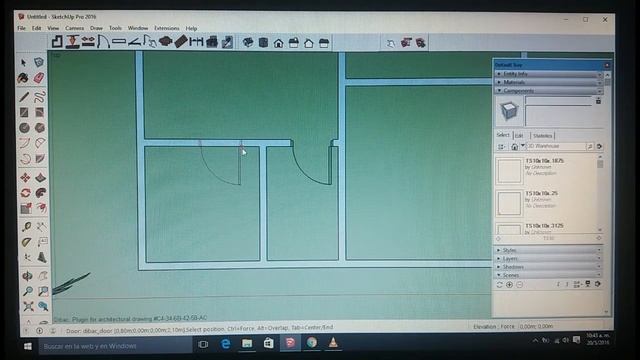The image size is (640, 360).
Task: Choose the Line pencil tool
Action: pyautogui.click(x=24, y=97)
